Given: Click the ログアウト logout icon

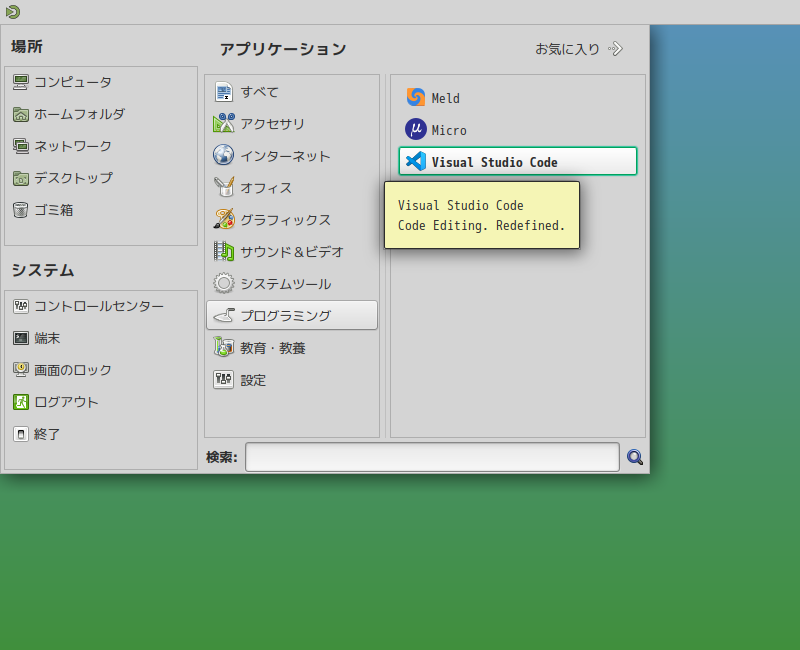Looking at the screenshot, I should point(20,402).
